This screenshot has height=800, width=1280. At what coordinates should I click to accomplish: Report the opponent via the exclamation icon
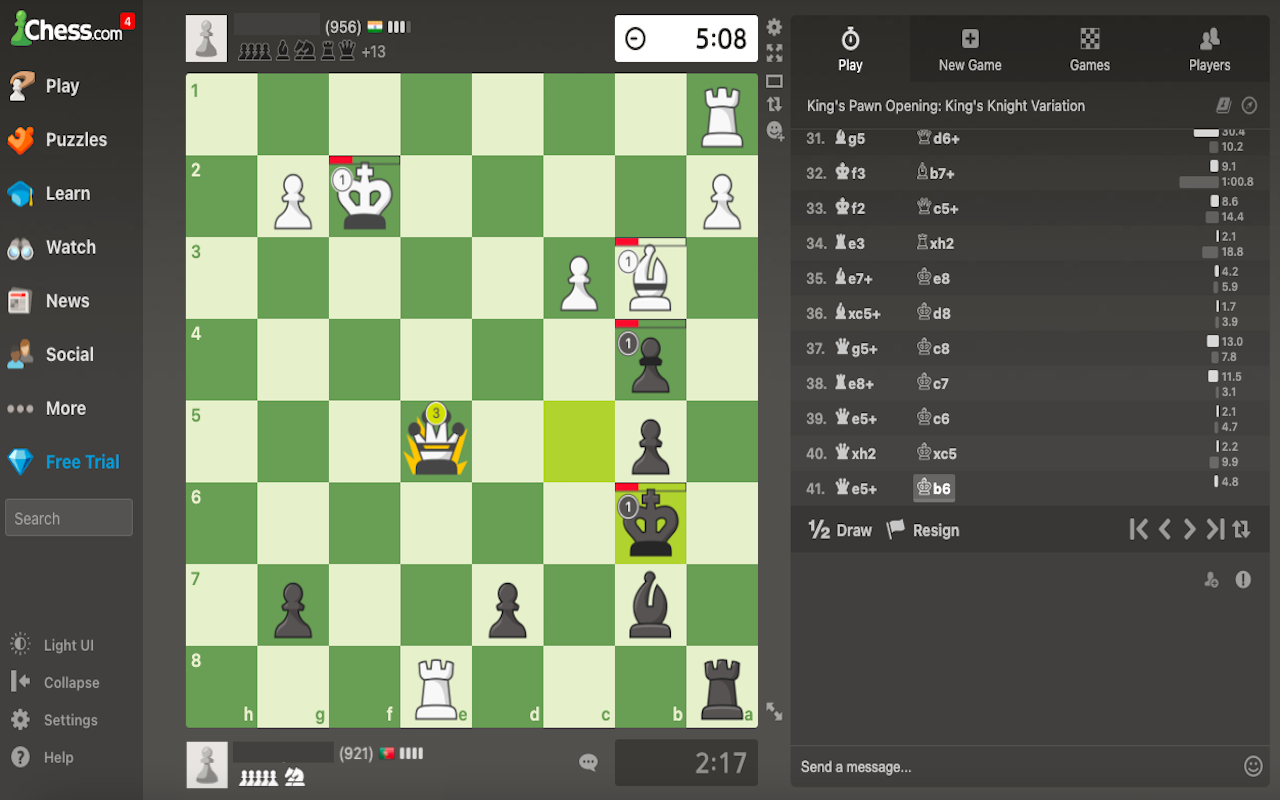point(1243,580)
